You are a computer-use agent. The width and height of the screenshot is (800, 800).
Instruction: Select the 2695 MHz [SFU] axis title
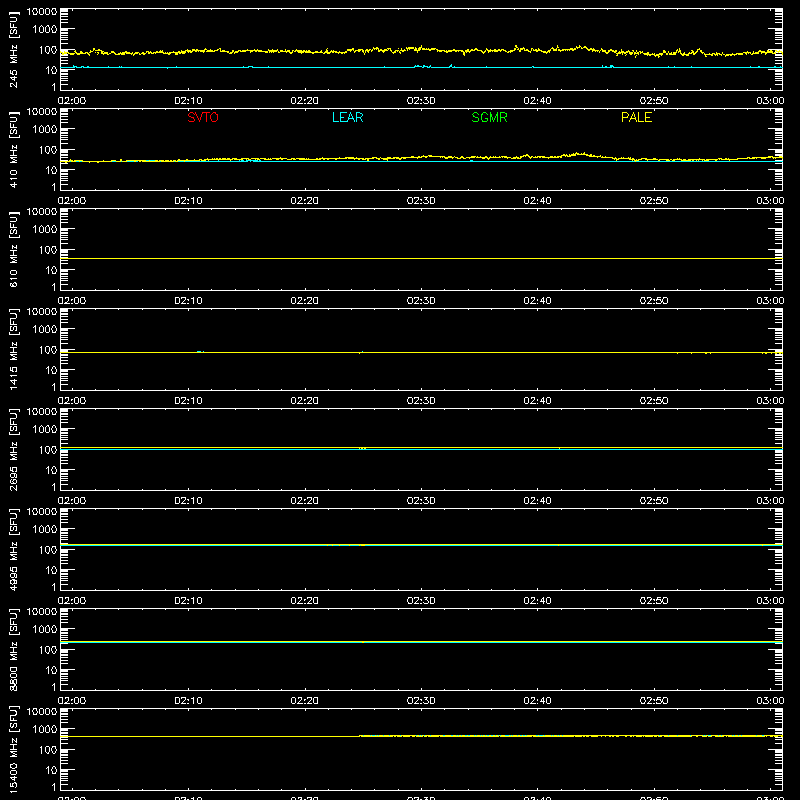pyautogui.click(x=13, y=449)
